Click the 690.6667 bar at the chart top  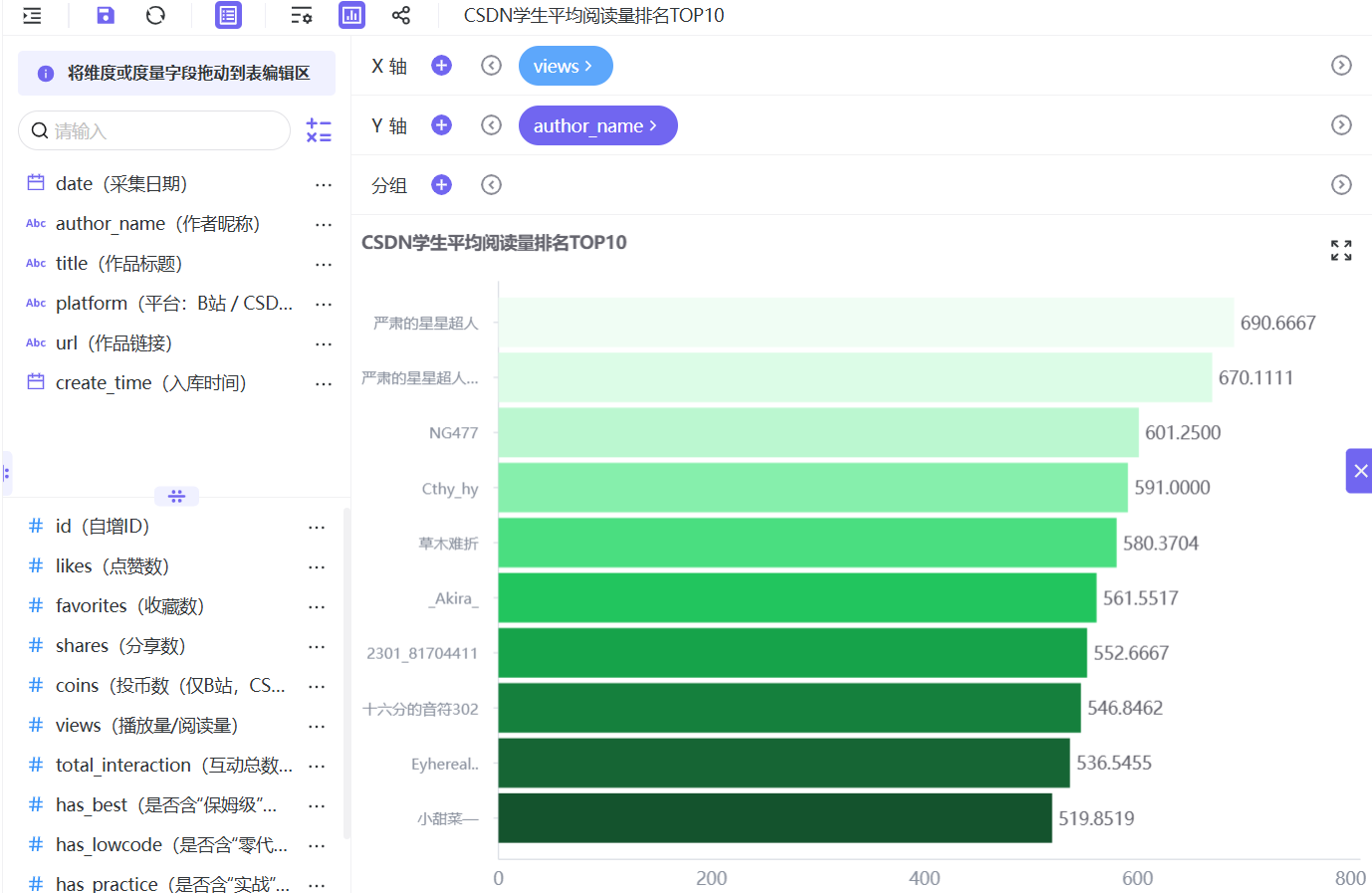(865, 323)
